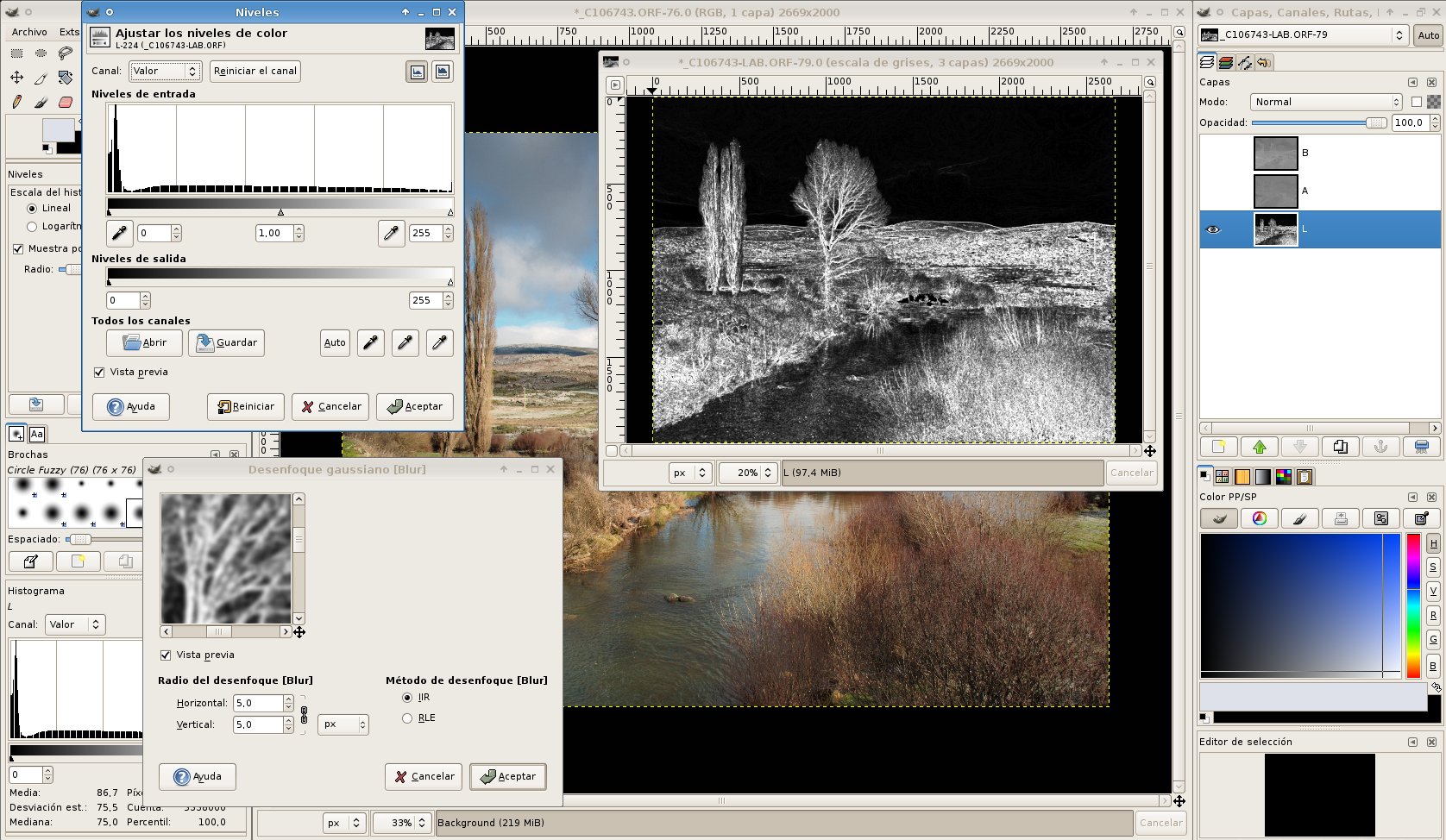Open the Histograma Canal Valor dropdown

[73, 624]
